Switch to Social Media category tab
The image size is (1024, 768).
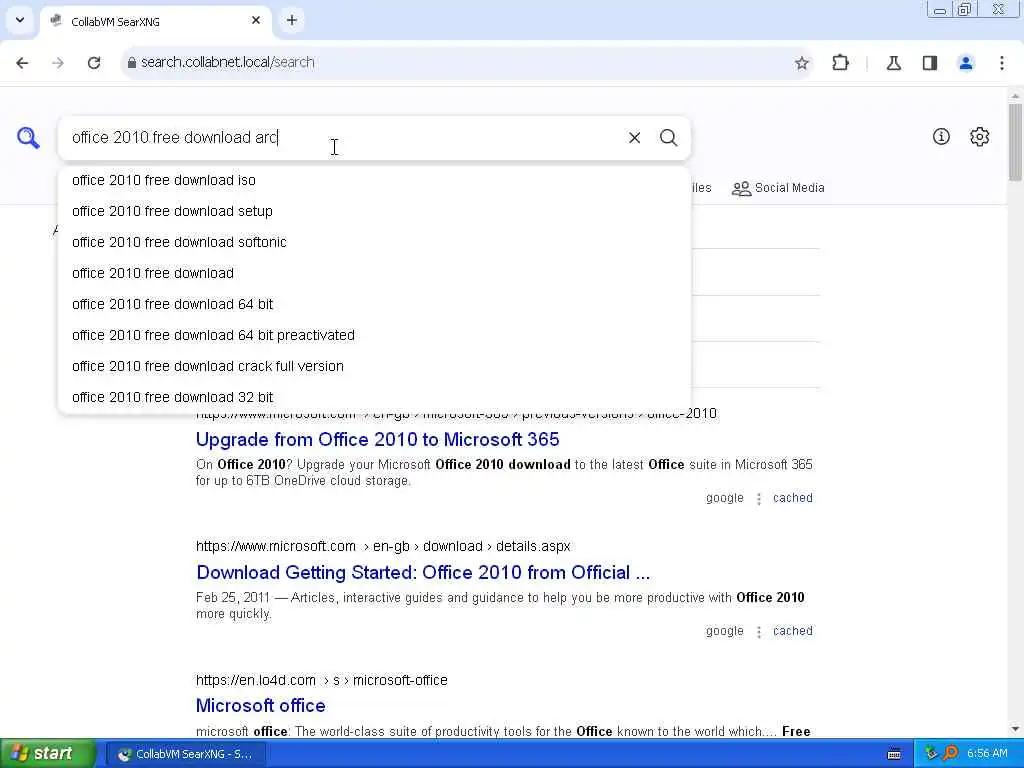[778, 188]
